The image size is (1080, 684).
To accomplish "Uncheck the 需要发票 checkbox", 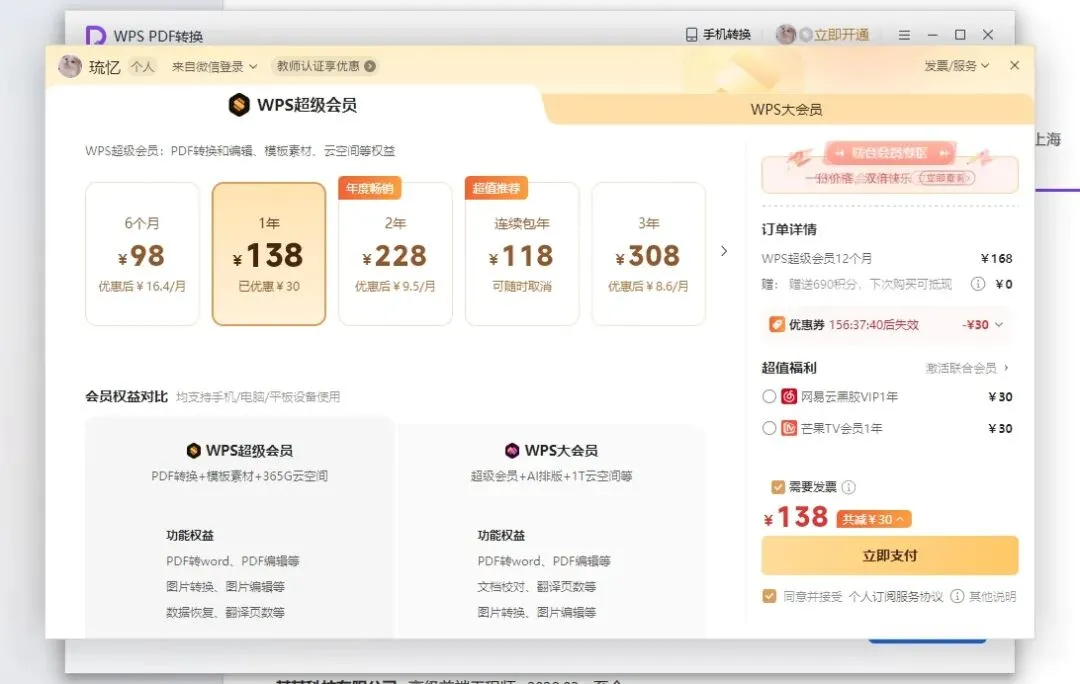I will [x=778, y=487].
